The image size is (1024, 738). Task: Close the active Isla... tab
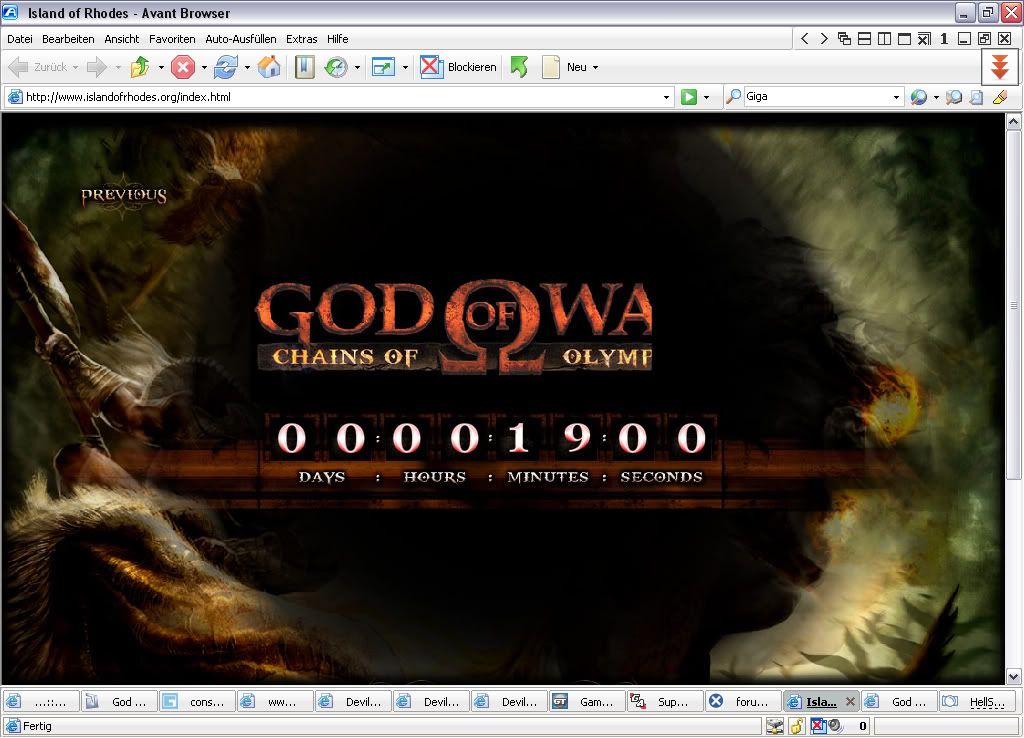850,702
